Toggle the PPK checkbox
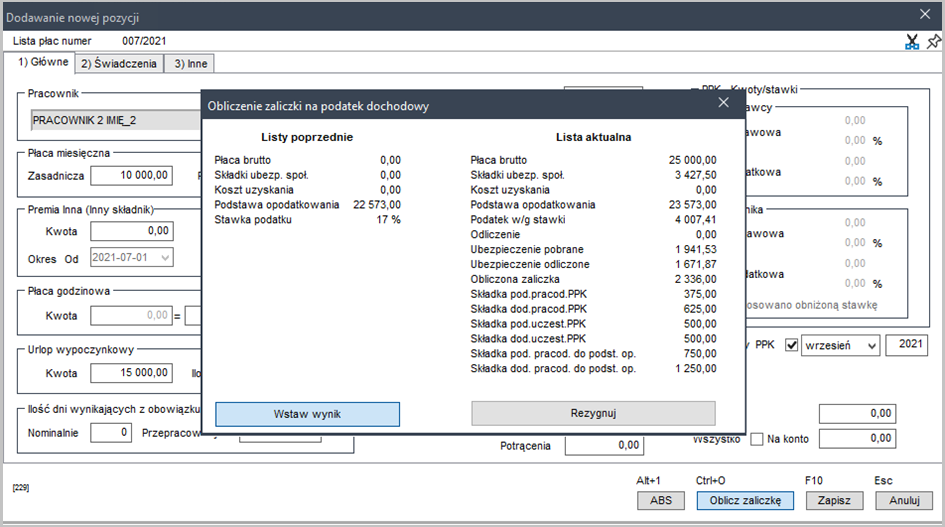The height and width of the screenshot is (527, 945). (791, 346)
